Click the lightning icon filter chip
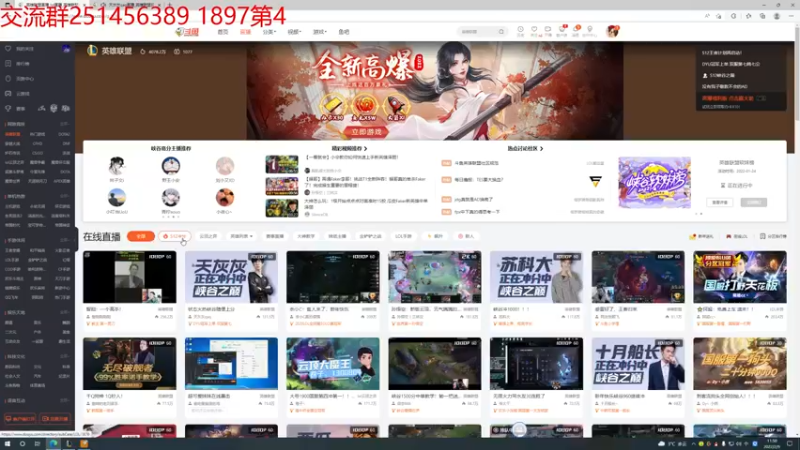This screenshot has width=800, height=450. point(435,236)
